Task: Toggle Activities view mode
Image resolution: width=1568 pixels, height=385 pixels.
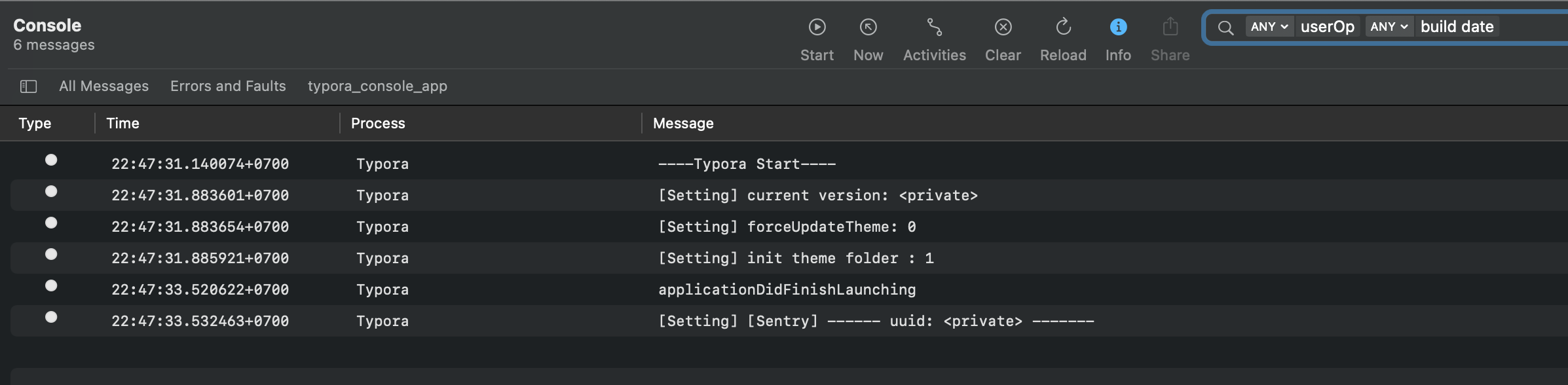Action: [x=934, y=39]
